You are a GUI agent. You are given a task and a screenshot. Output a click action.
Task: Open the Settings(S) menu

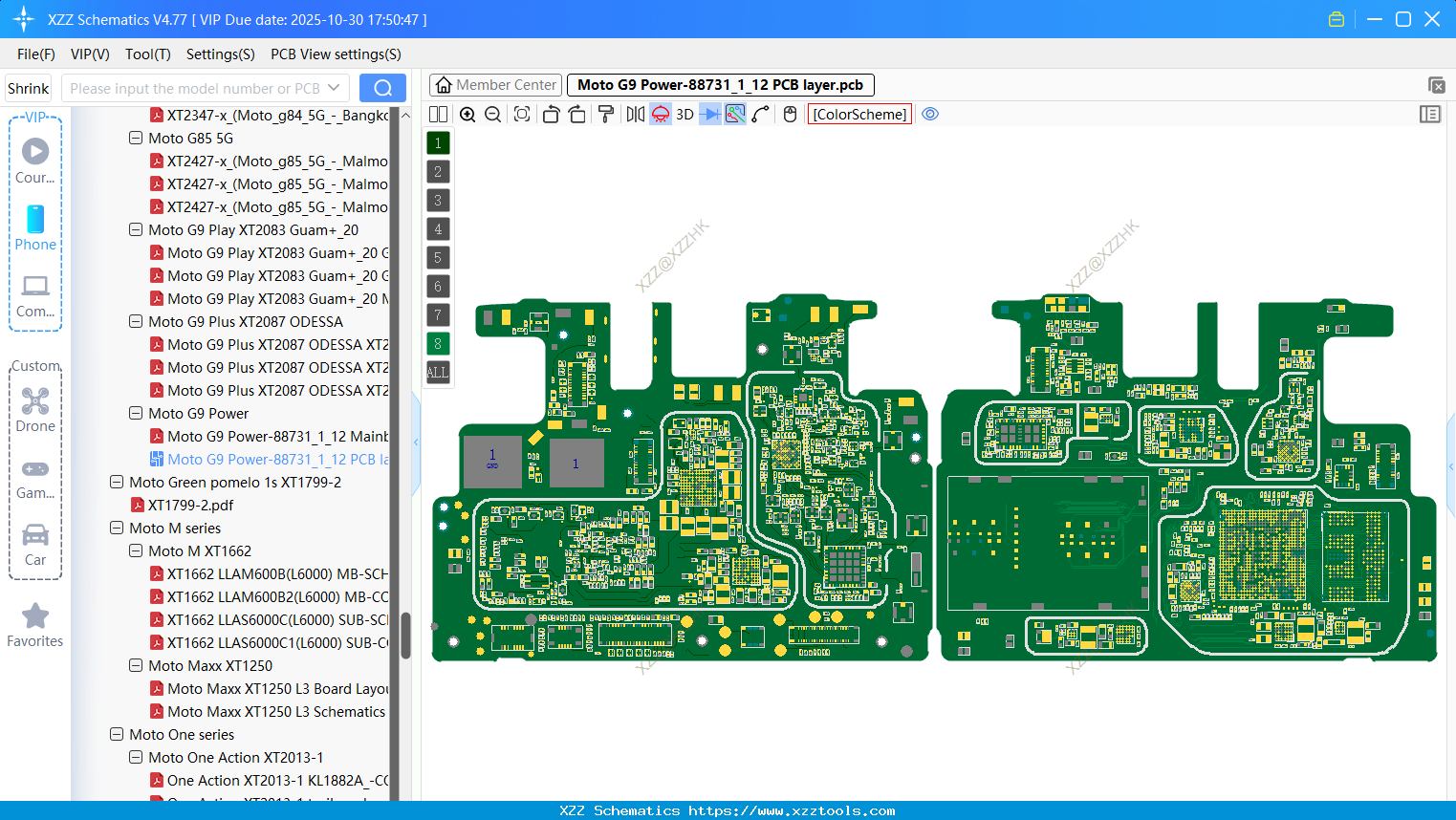220,54
